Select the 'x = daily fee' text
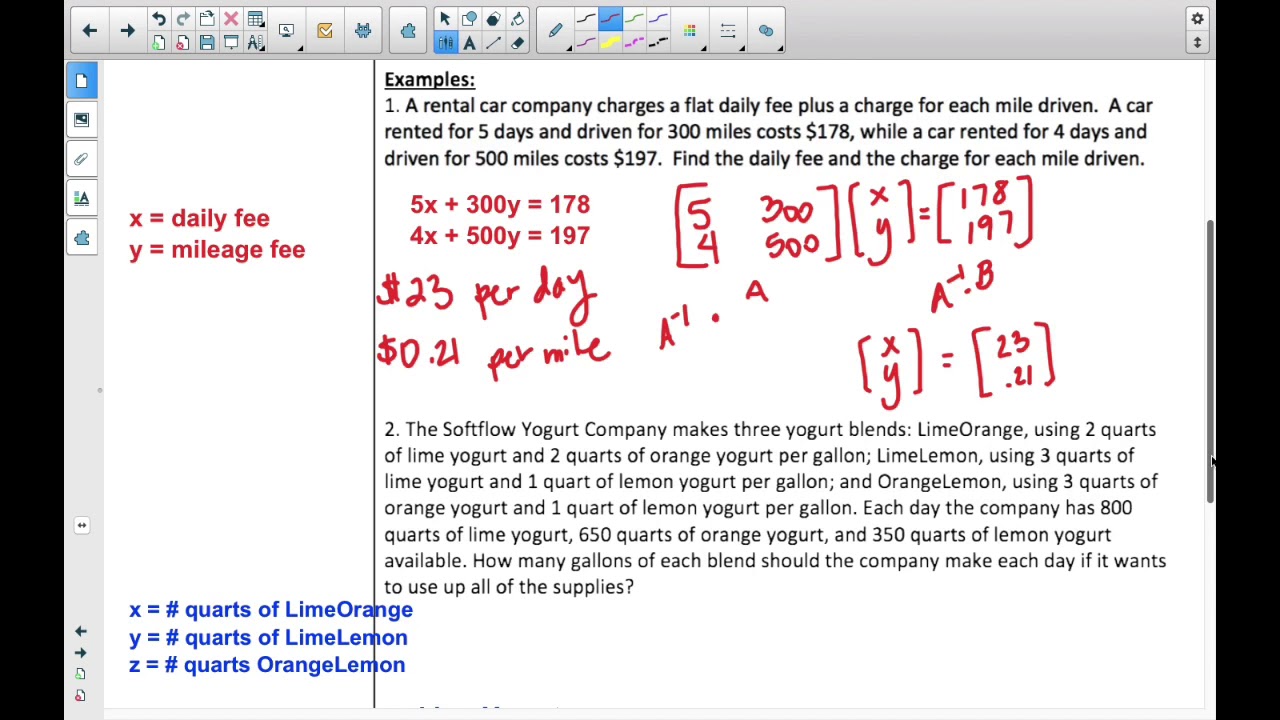 coord(199,219)
